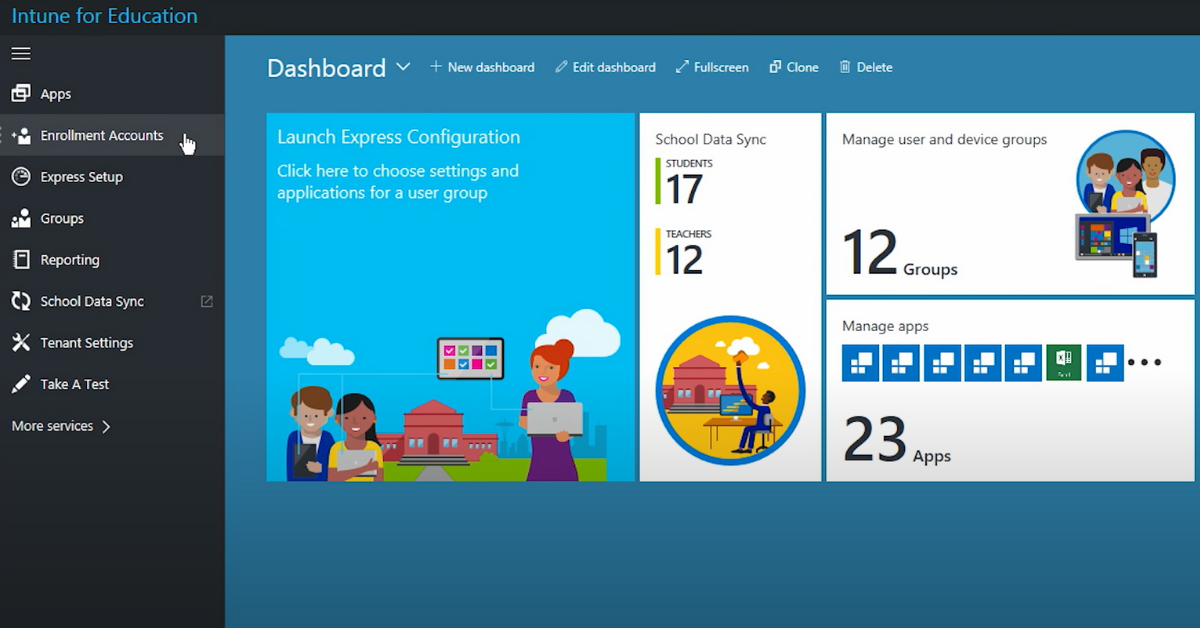Open the Launch Express Configuration tile heading

(399, 138)
